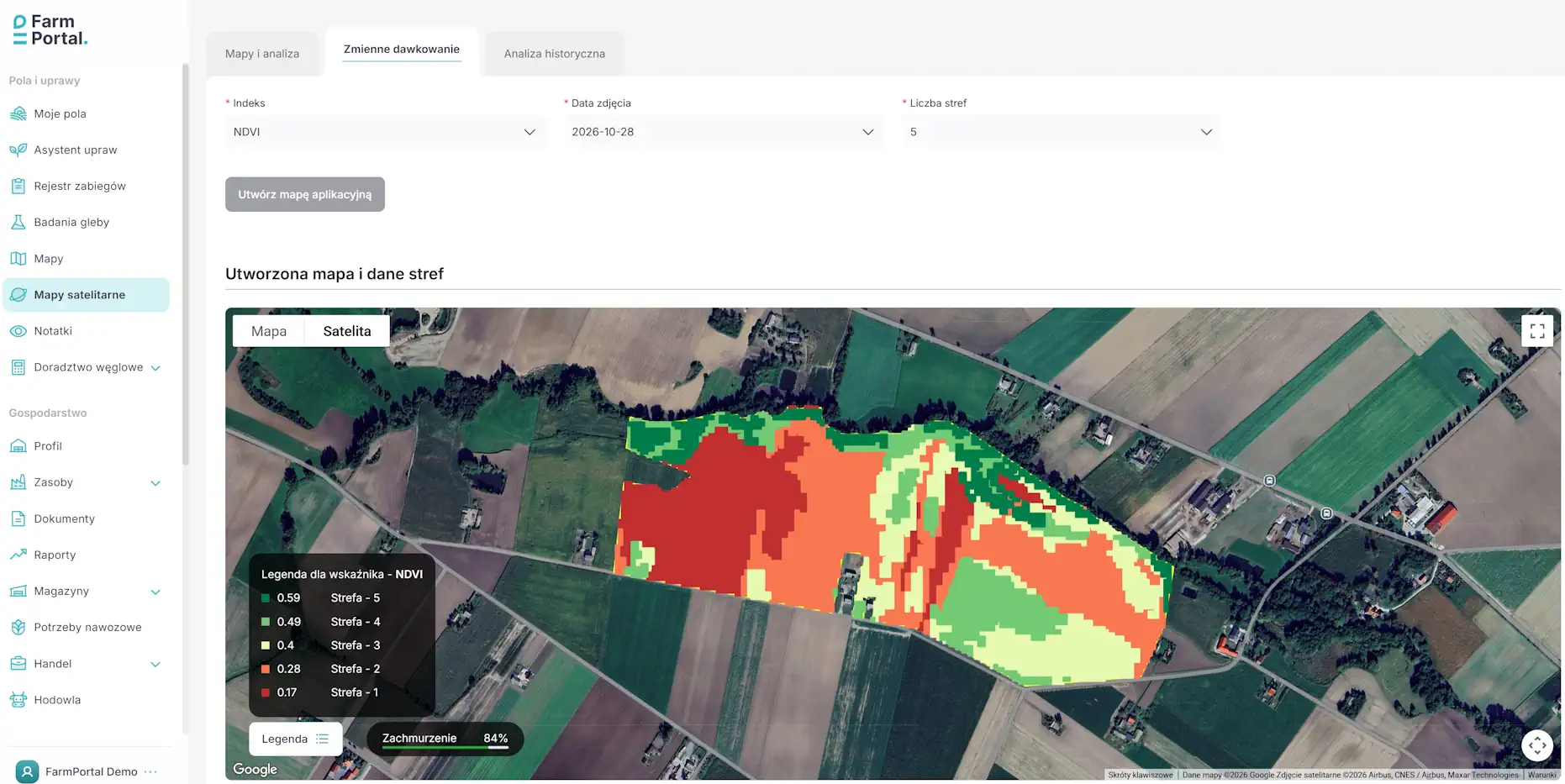
Task: Click the FarmPortal Demo user avatar
Action: 27,771
